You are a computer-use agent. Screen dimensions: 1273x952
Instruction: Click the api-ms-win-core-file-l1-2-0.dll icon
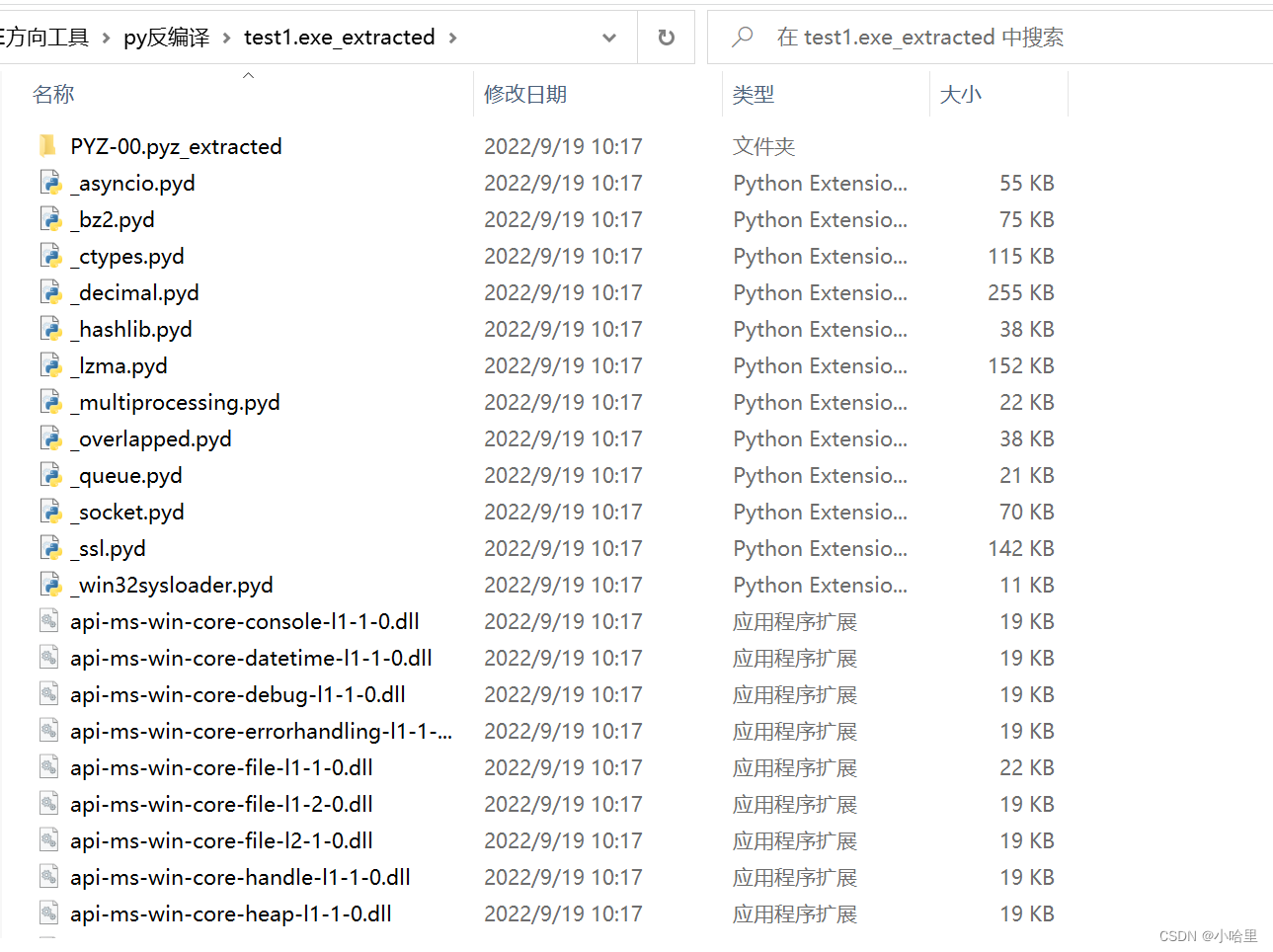[x=48, y=803]
